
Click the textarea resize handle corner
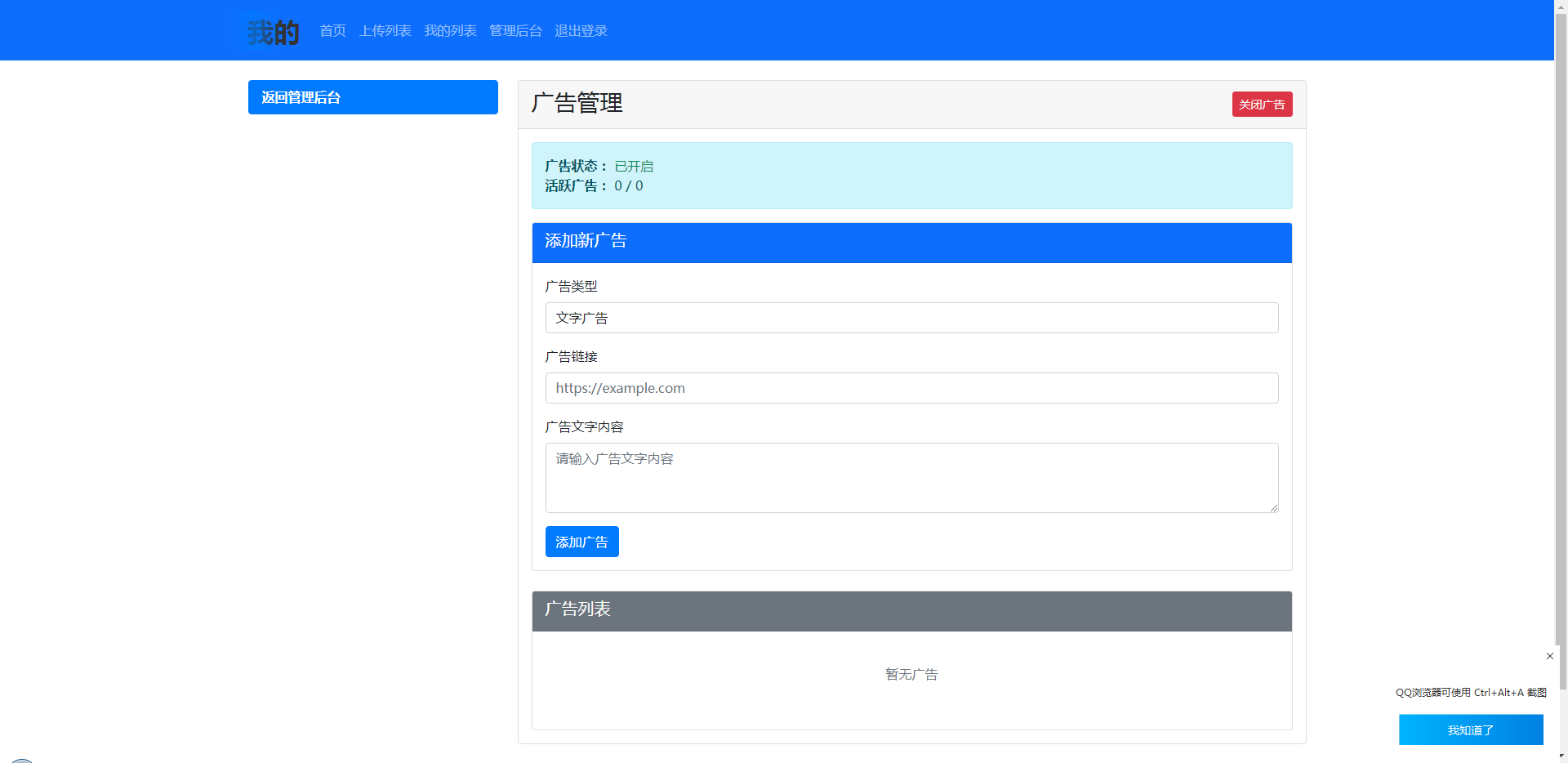tap(1273, 507)
